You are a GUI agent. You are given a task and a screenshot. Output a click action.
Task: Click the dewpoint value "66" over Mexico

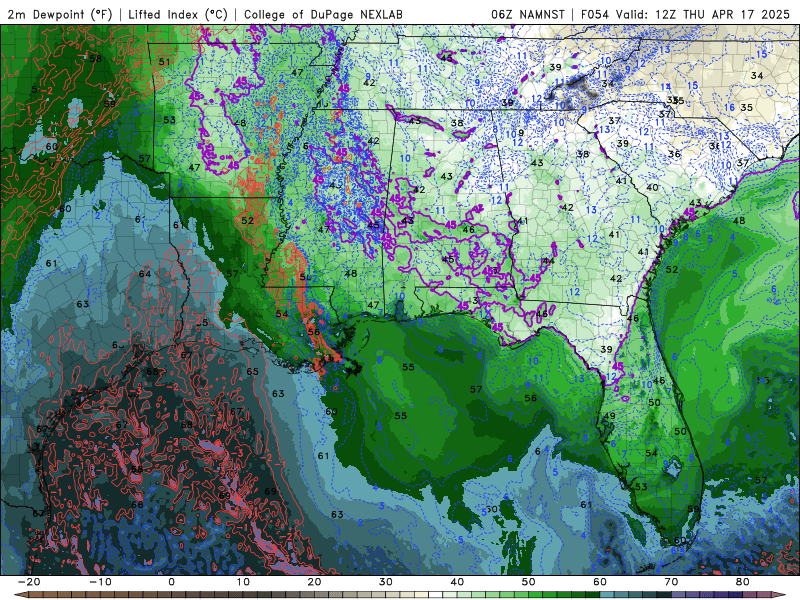137,505
